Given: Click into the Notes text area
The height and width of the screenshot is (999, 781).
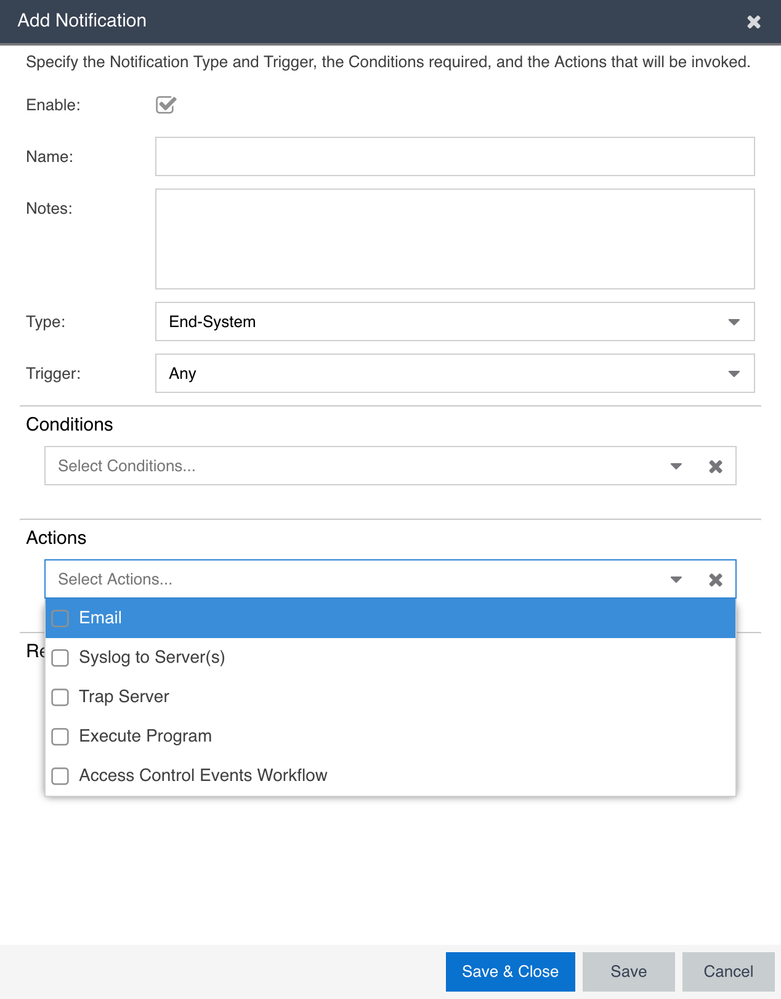Looking at the screenshot, I should click(x=454, y=238).
